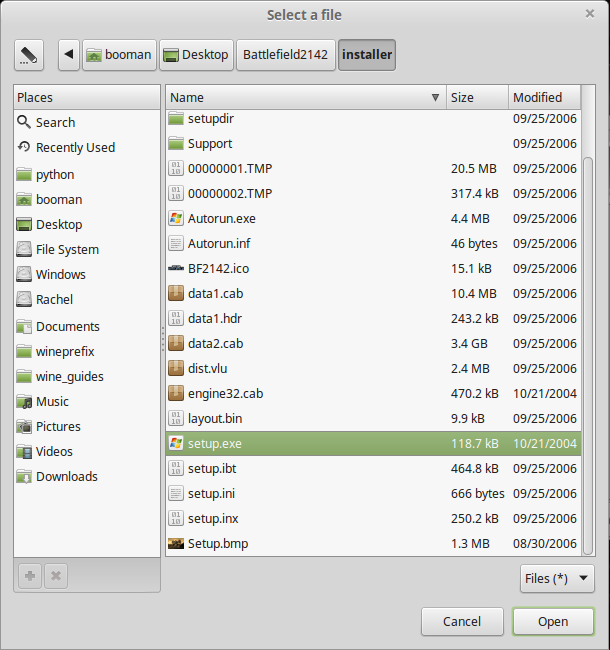Screen dimensions: 610x650
Task: Select booman home folder in Places
Action: pos(87,199)
